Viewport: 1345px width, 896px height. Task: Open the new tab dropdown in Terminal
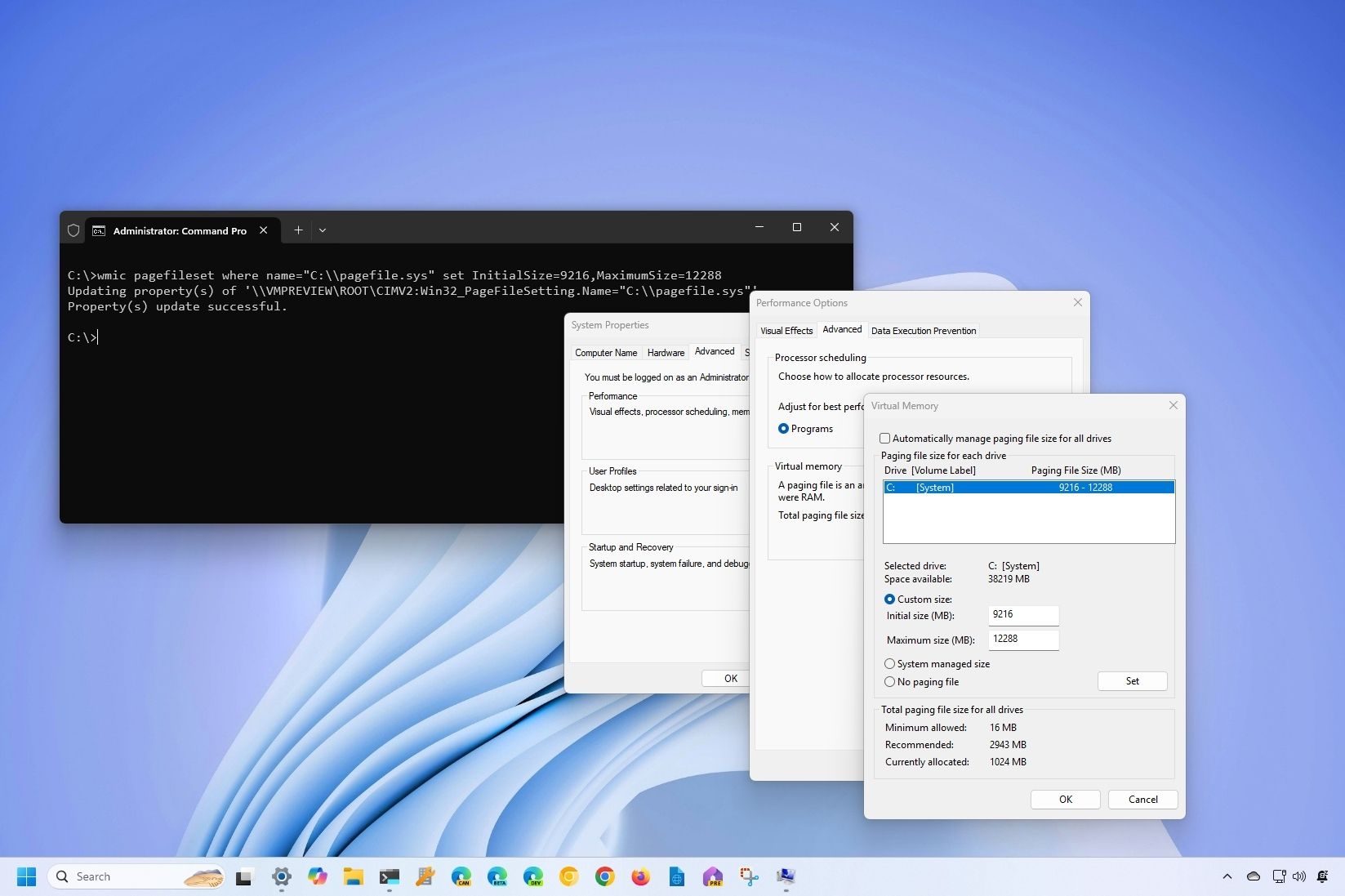click(323, 230)
